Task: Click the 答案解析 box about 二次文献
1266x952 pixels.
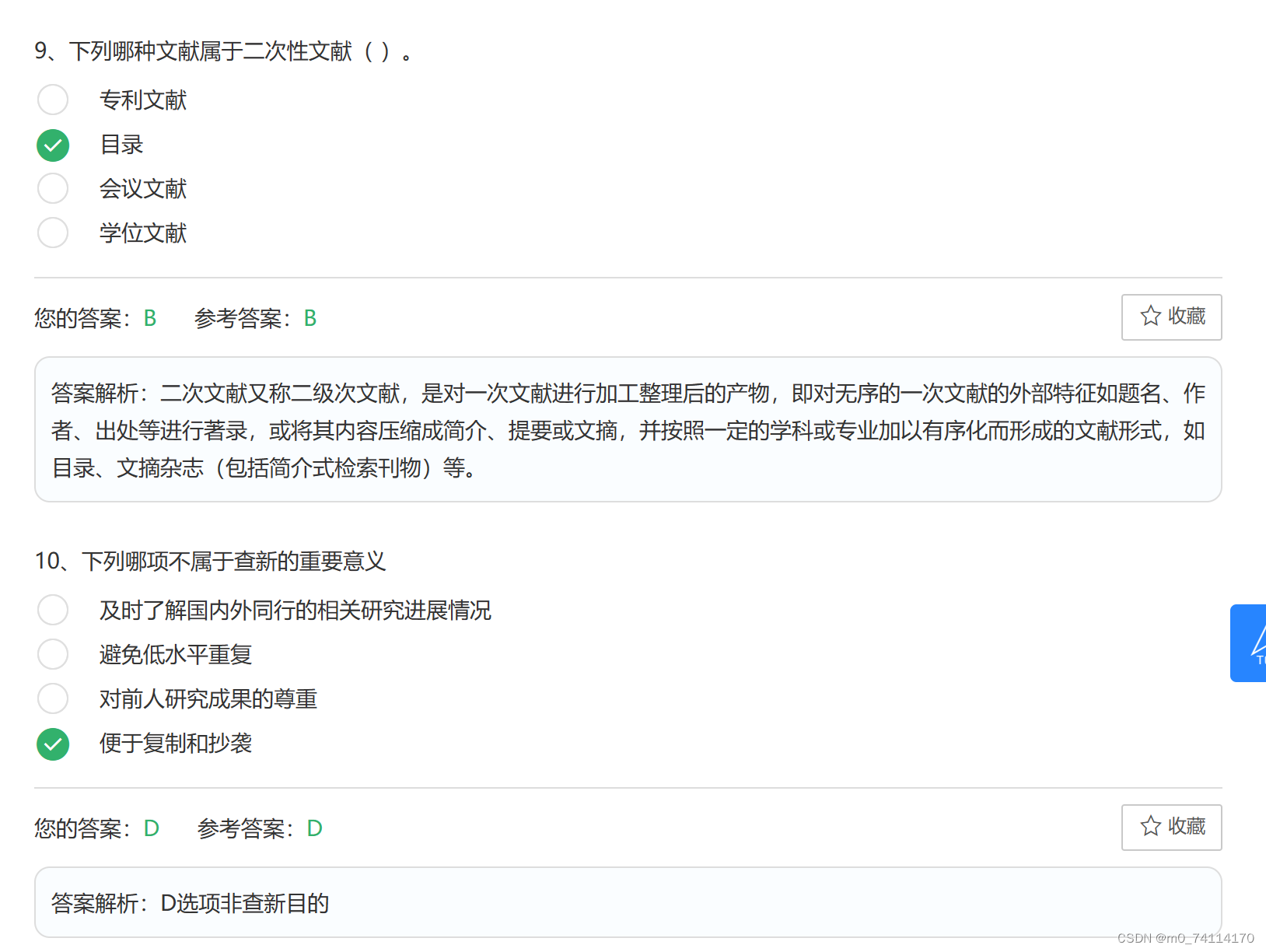Action: pyautogui.click(x=628, y=429)
